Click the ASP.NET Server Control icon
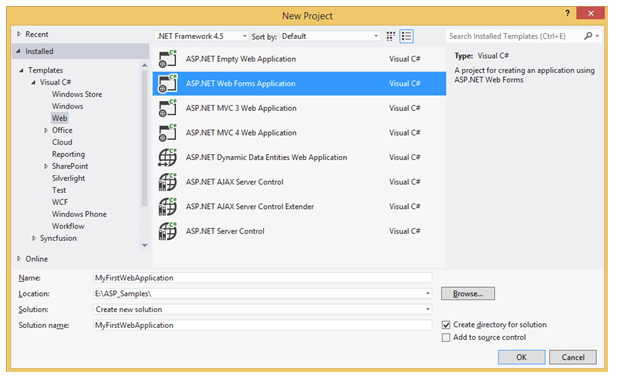Image resolution: width=621 pixels, height=380 pixels. click(x=168, y=231)
